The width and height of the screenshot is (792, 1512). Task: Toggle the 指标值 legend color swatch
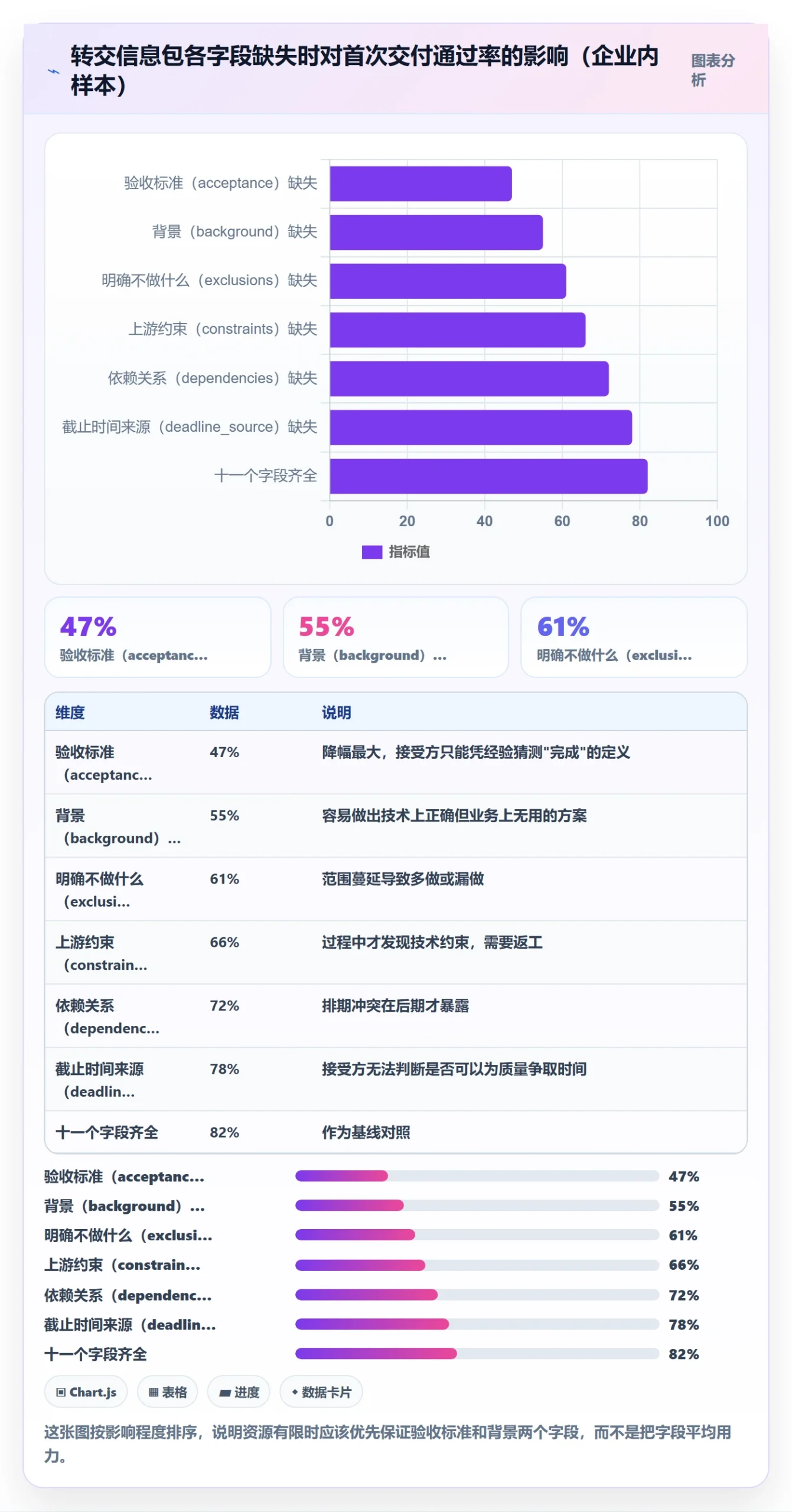(x=371, y=552)
